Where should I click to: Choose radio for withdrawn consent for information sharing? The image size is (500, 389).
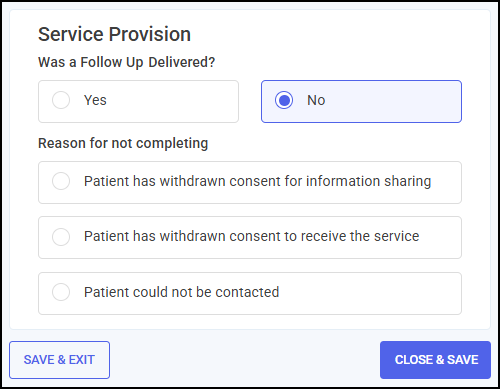[x=61, y=181]
